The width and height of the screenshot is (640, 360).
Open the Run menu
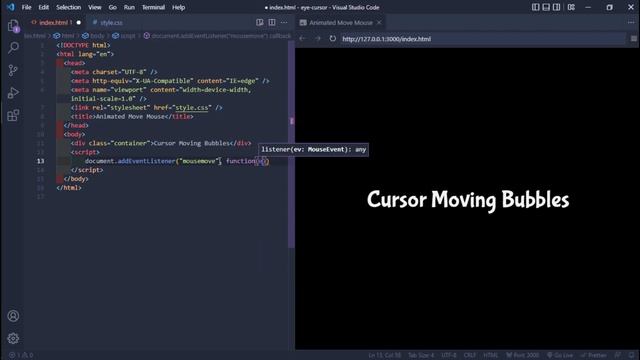tap(129, 7)
